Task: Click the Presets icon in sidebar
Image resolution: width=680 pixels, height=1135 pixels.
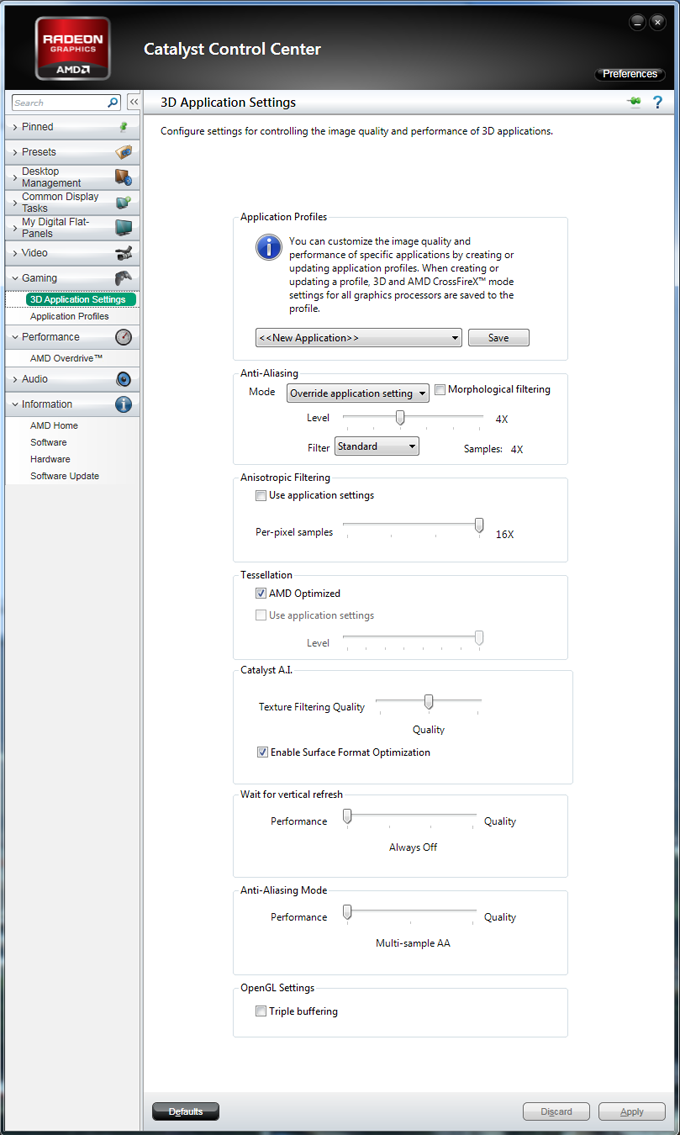Action: coord(124,152)
